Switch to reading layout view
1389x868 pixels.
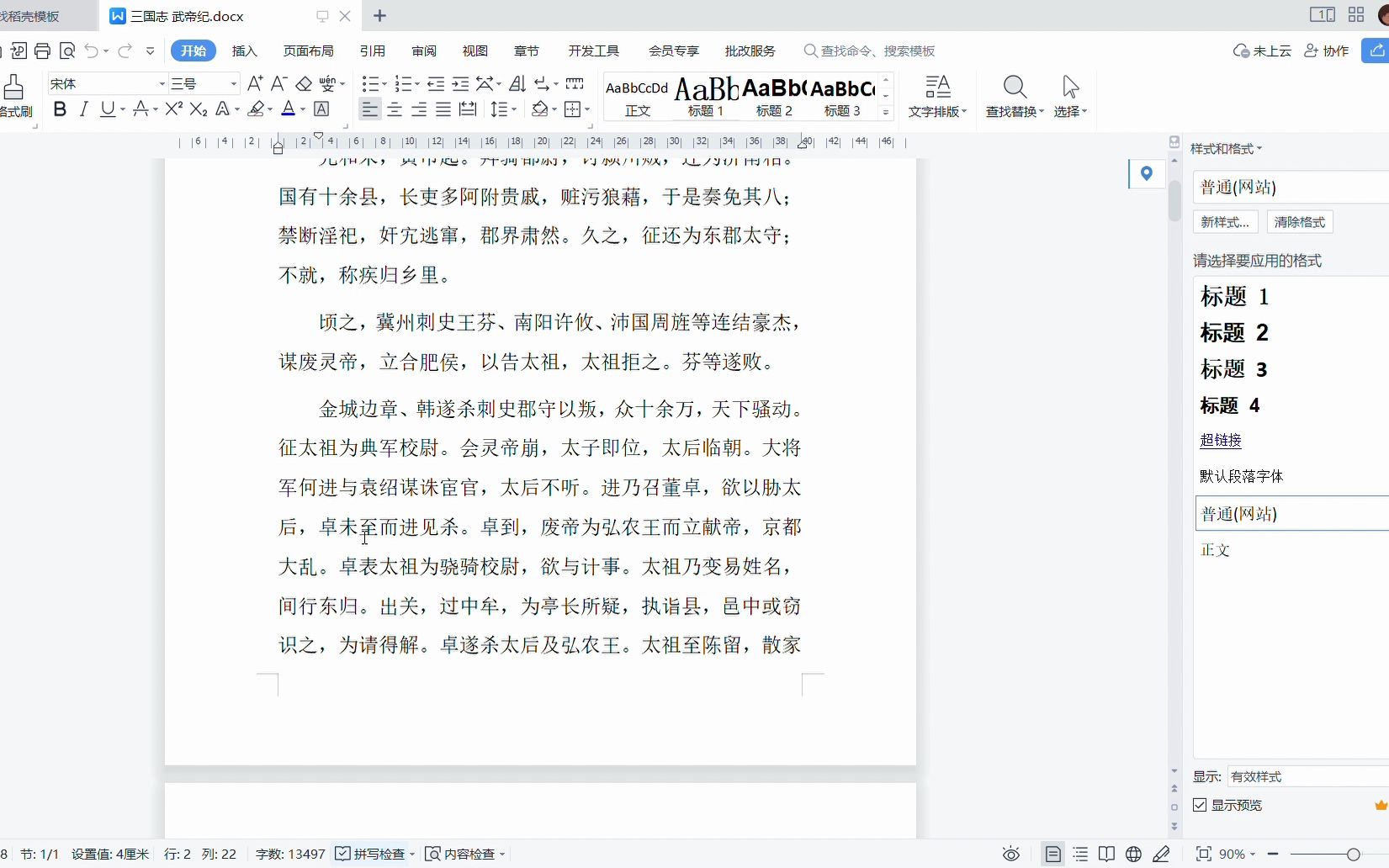pos(1107,854)
